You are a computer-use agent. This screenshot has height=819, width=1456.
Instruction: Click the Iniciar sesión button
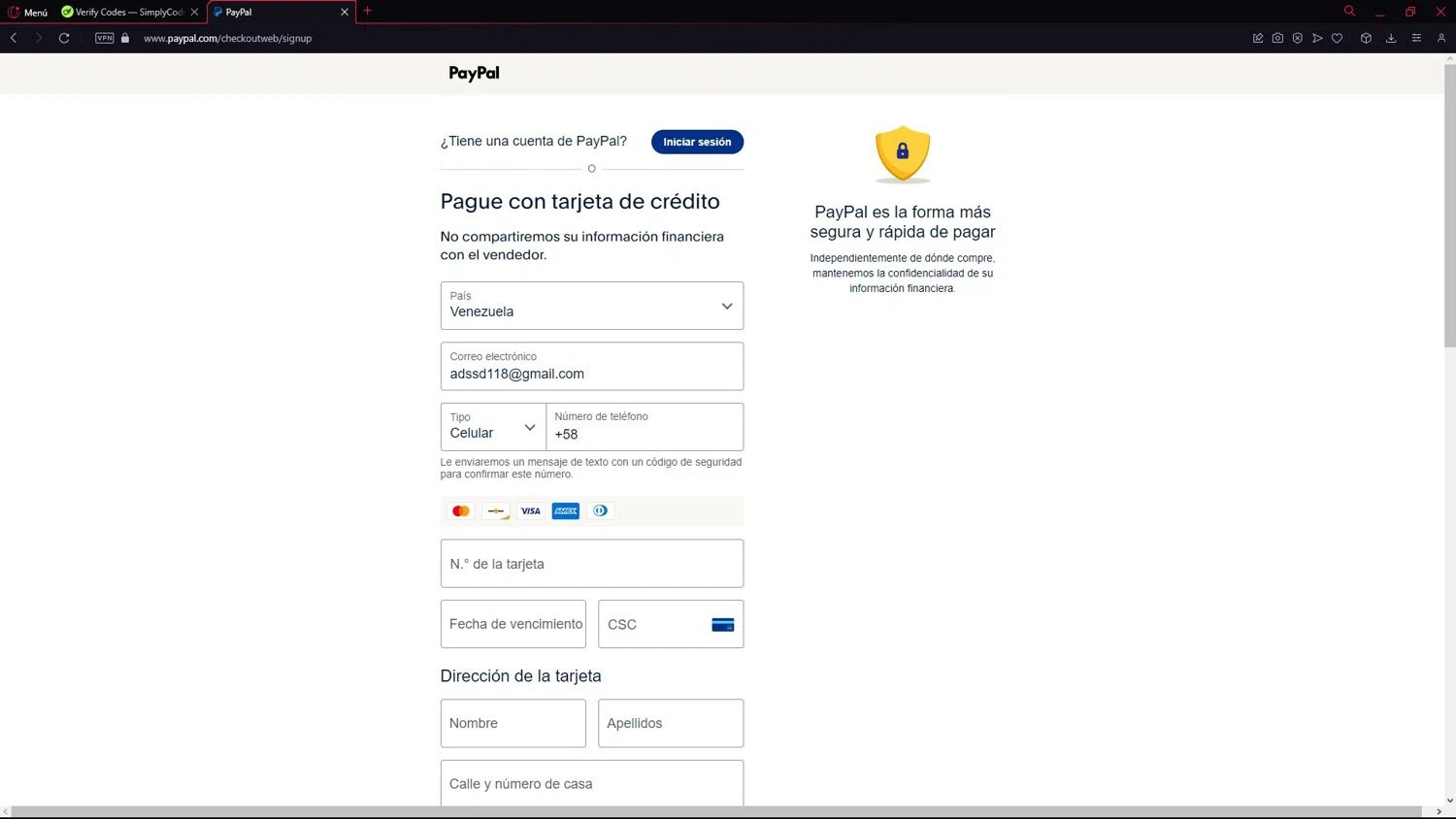click(x=697, y=142)
